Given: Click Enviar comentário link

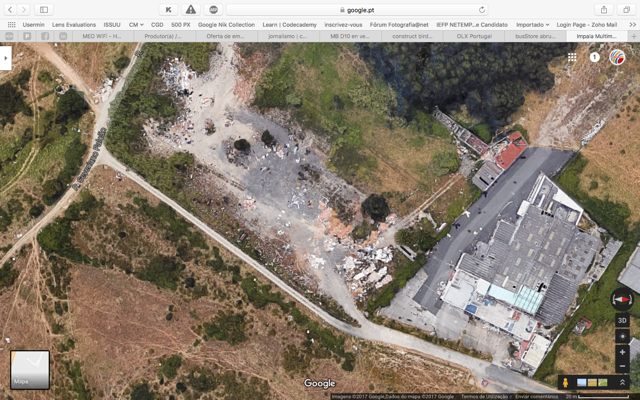Looking at the screenshot, I should pos(537,397).
